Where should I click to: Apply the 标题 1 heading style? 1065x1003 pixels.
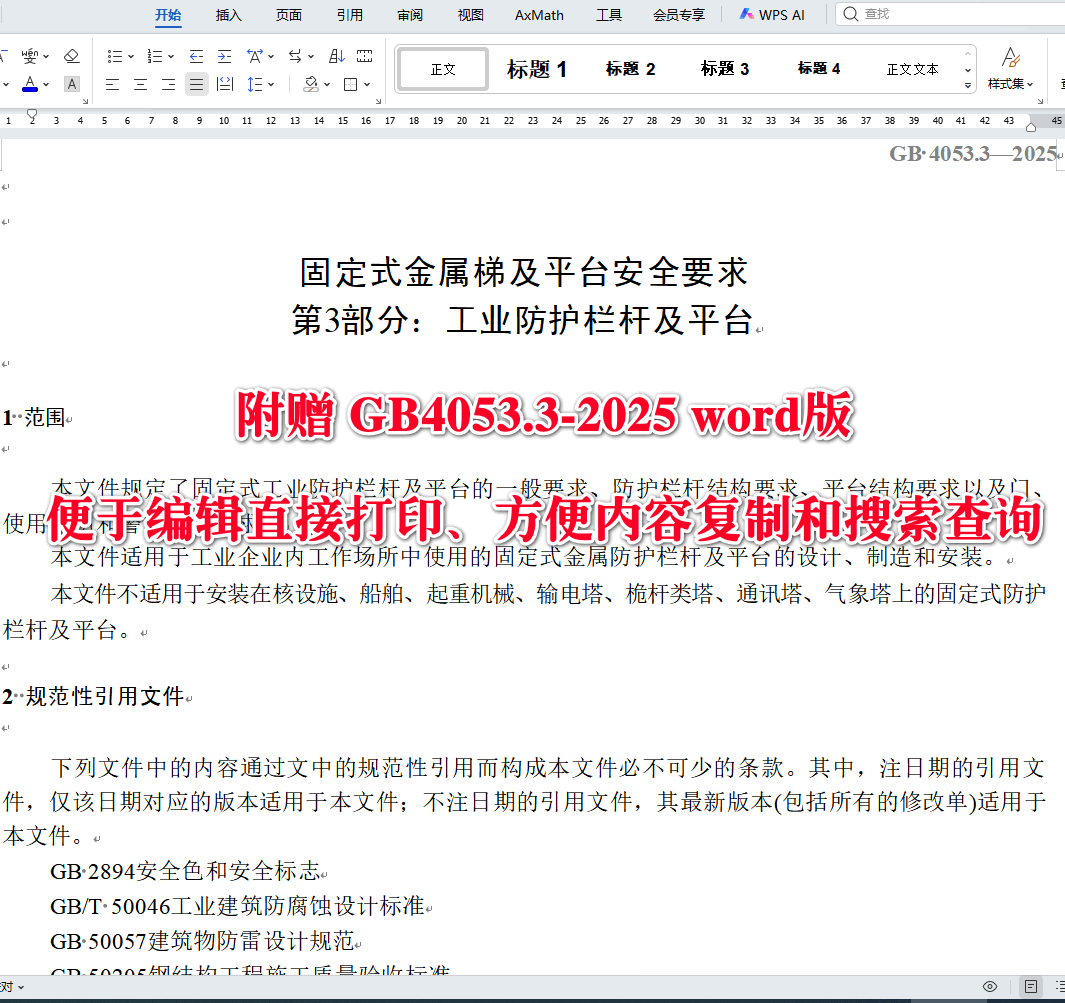[x=537, y=68]
